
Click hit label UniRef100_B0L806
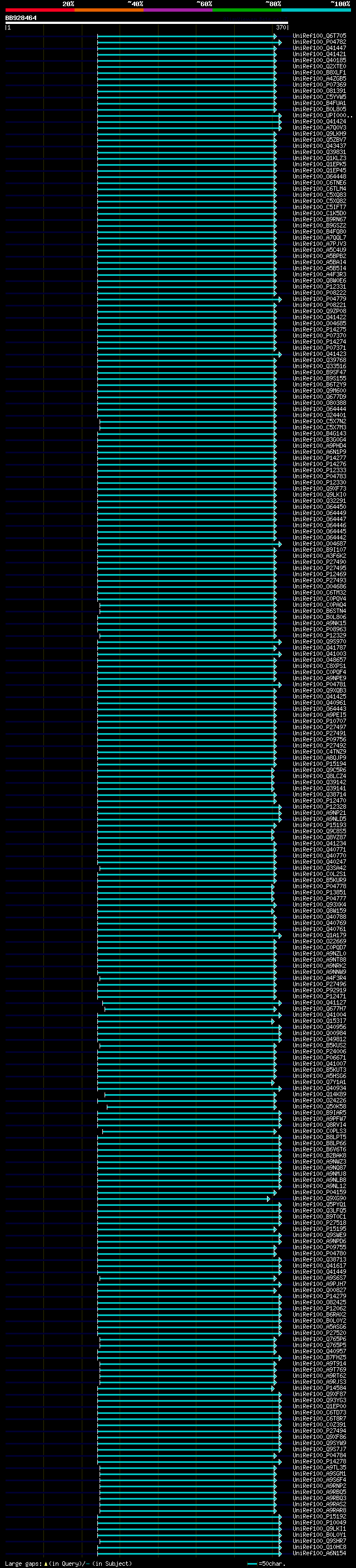(319, 617)
